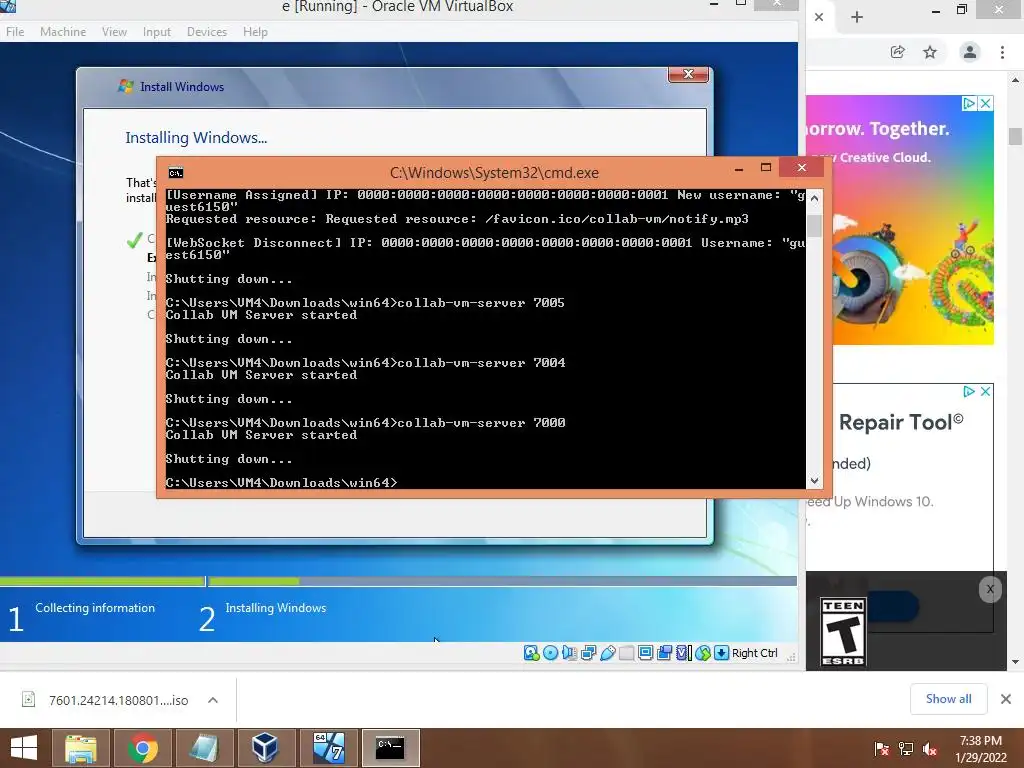The image size is (1024, 768).
Task: Open the Chrome three-dot menu
Action: point(1002,52)
